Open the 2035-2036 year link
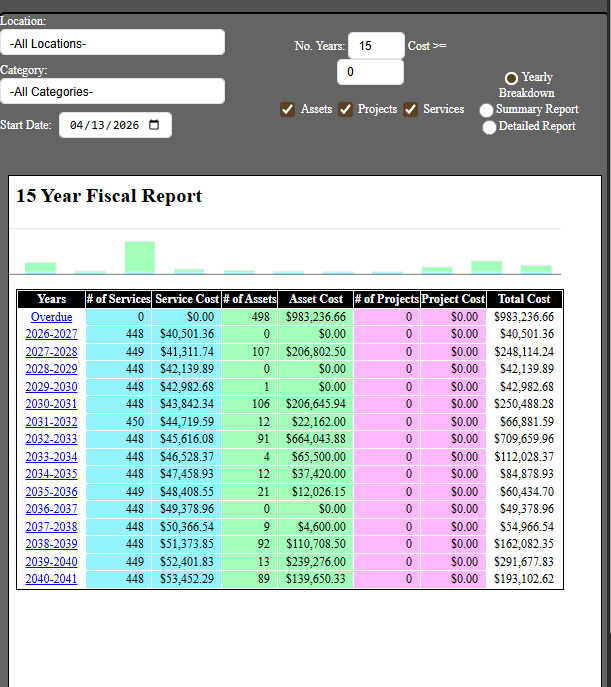 pos(51,492)
